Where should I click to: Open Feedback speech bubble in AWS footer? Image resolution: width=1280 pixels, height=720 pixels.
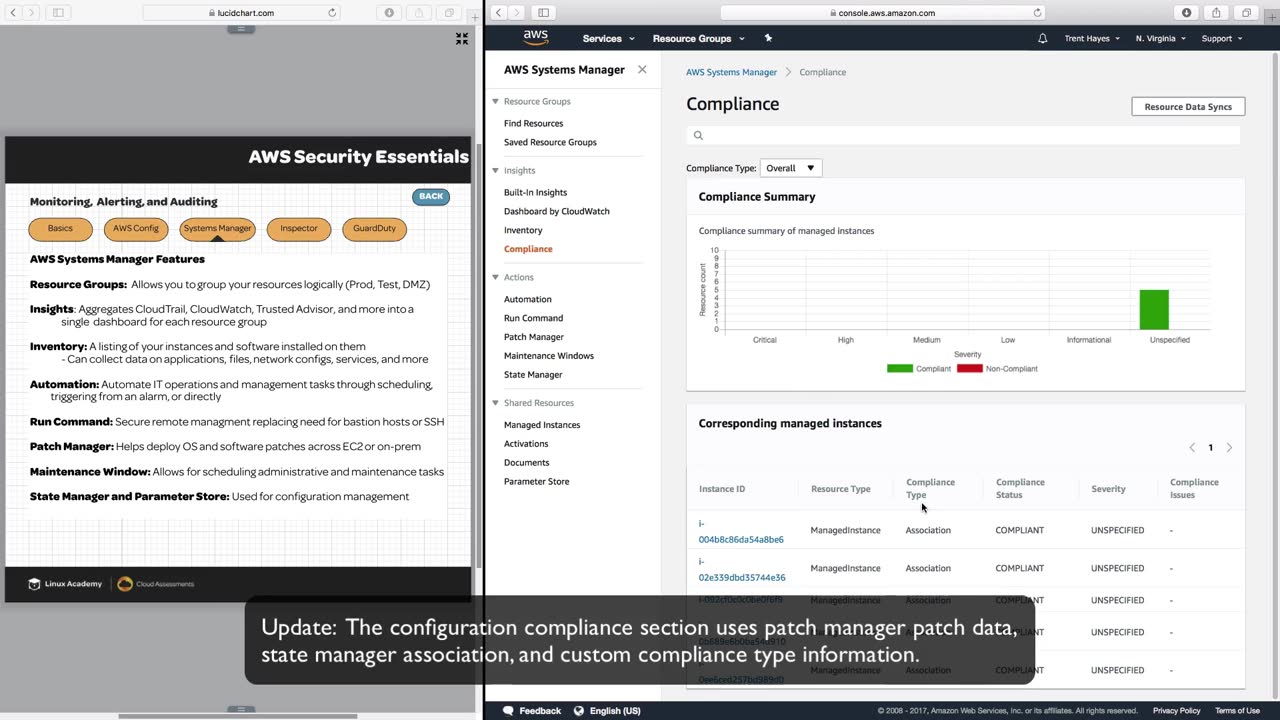508,711
